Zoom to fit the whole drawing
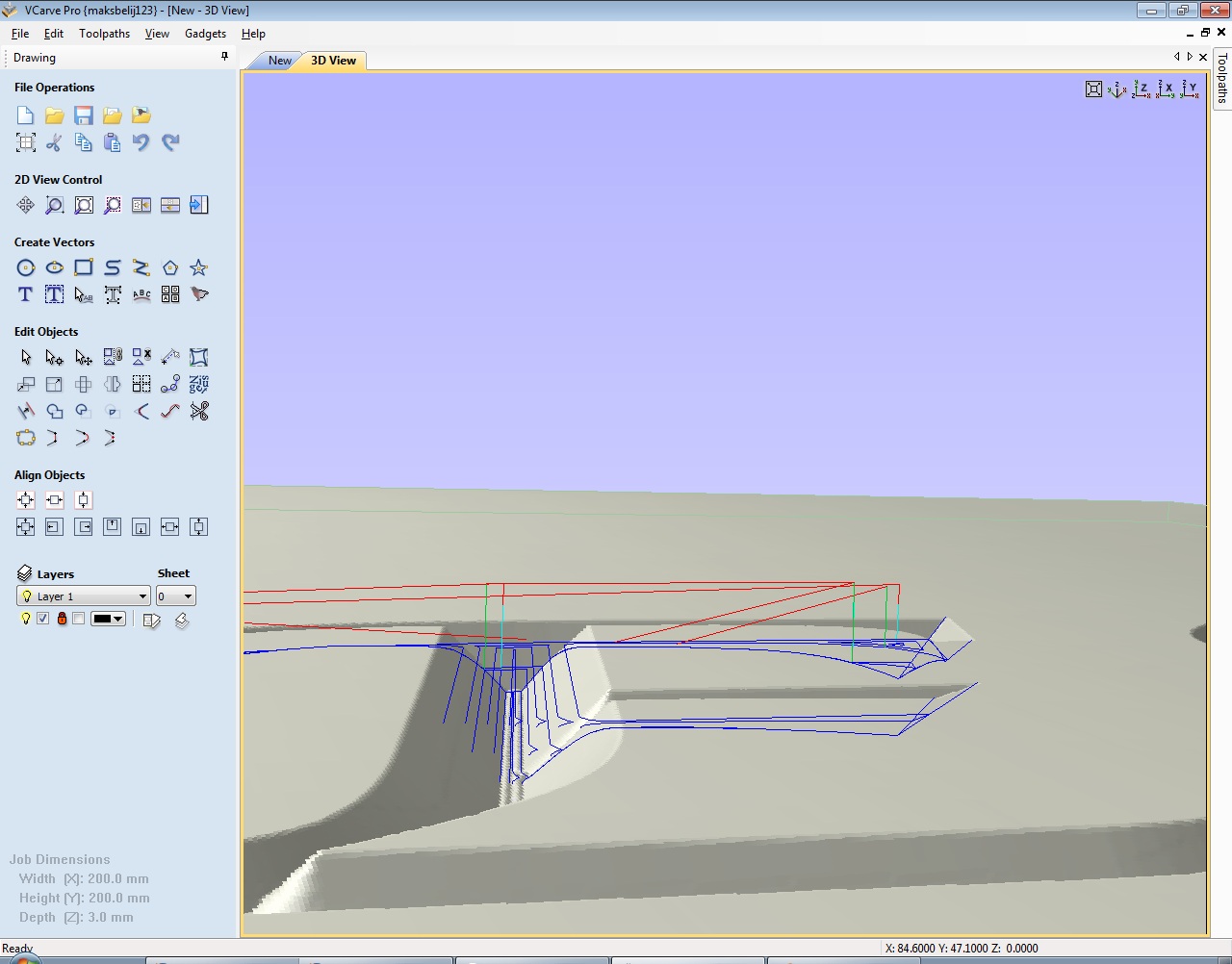Image resolution: width=1232 pixels, height=964 pixels. click(x=84, y=205)
